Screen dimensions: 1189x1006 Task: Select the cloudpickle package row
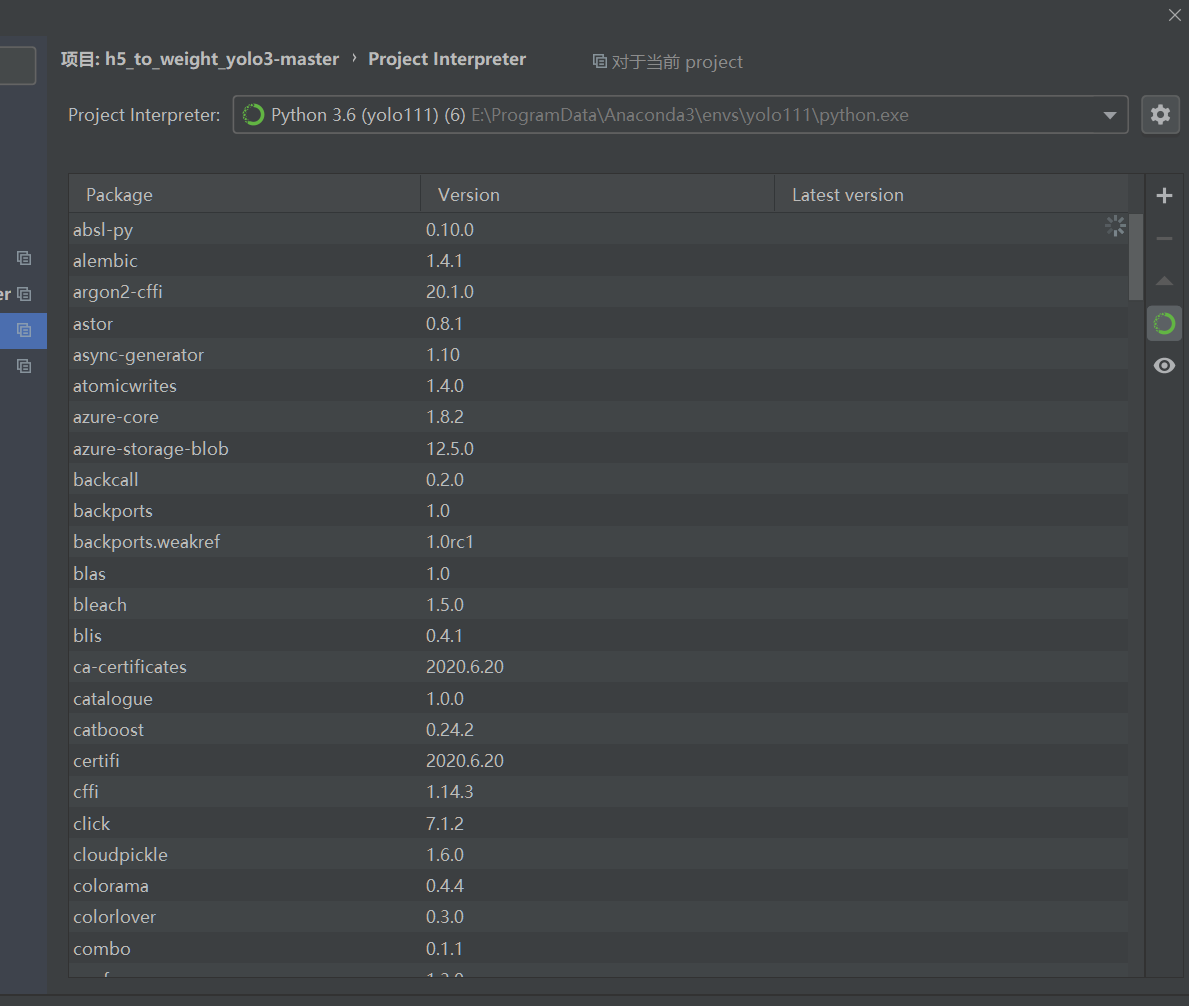(x=598, y=855)
